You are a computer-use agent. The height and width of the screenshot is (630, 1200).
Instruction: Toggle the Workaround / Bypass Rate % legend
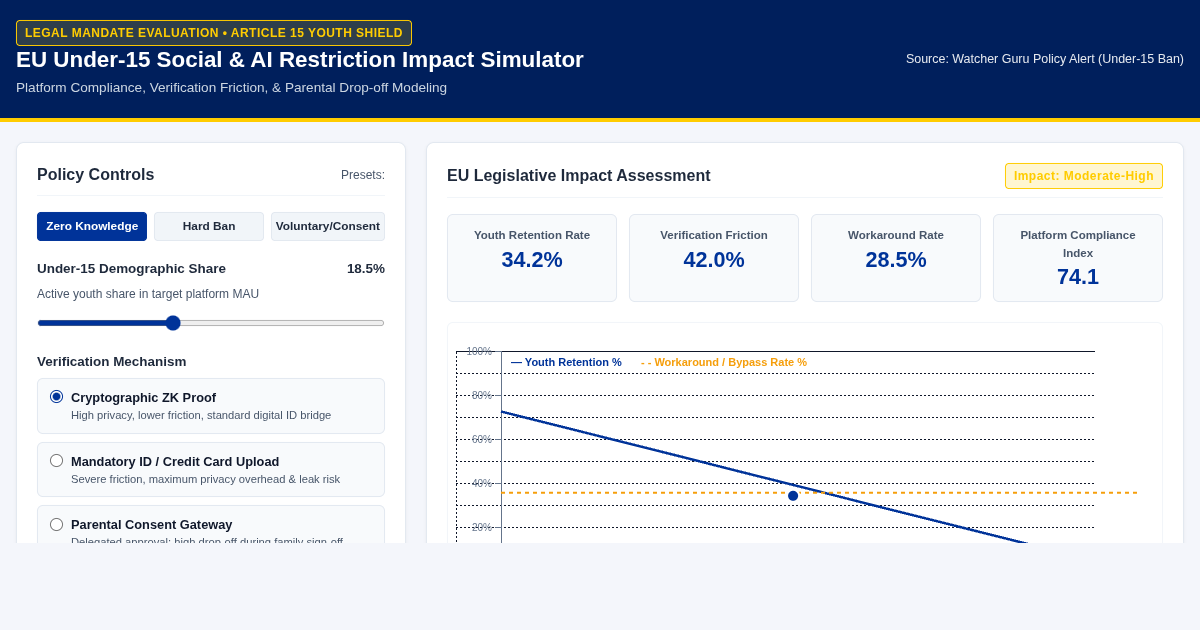[x=724, y=362]
